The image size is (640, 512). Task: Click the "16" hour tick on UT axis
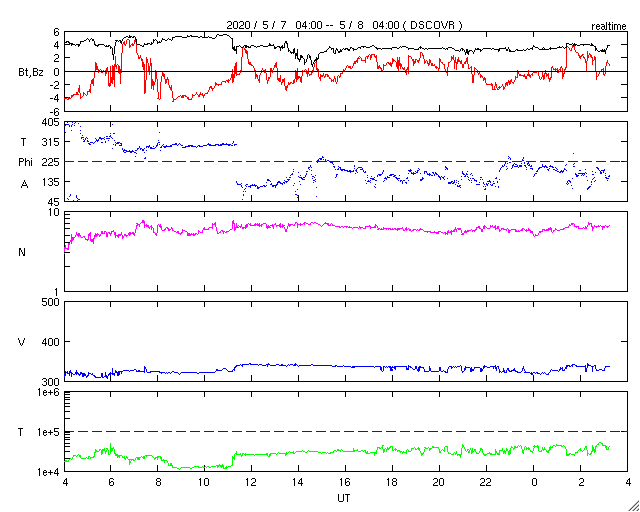(345, 483)
